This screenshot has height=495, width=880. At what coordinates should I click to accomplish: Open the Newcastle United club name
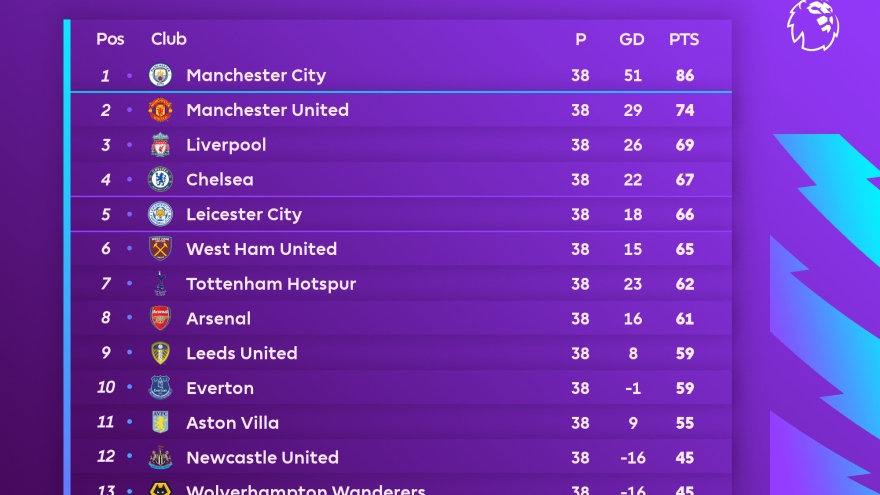pos(262,457)
